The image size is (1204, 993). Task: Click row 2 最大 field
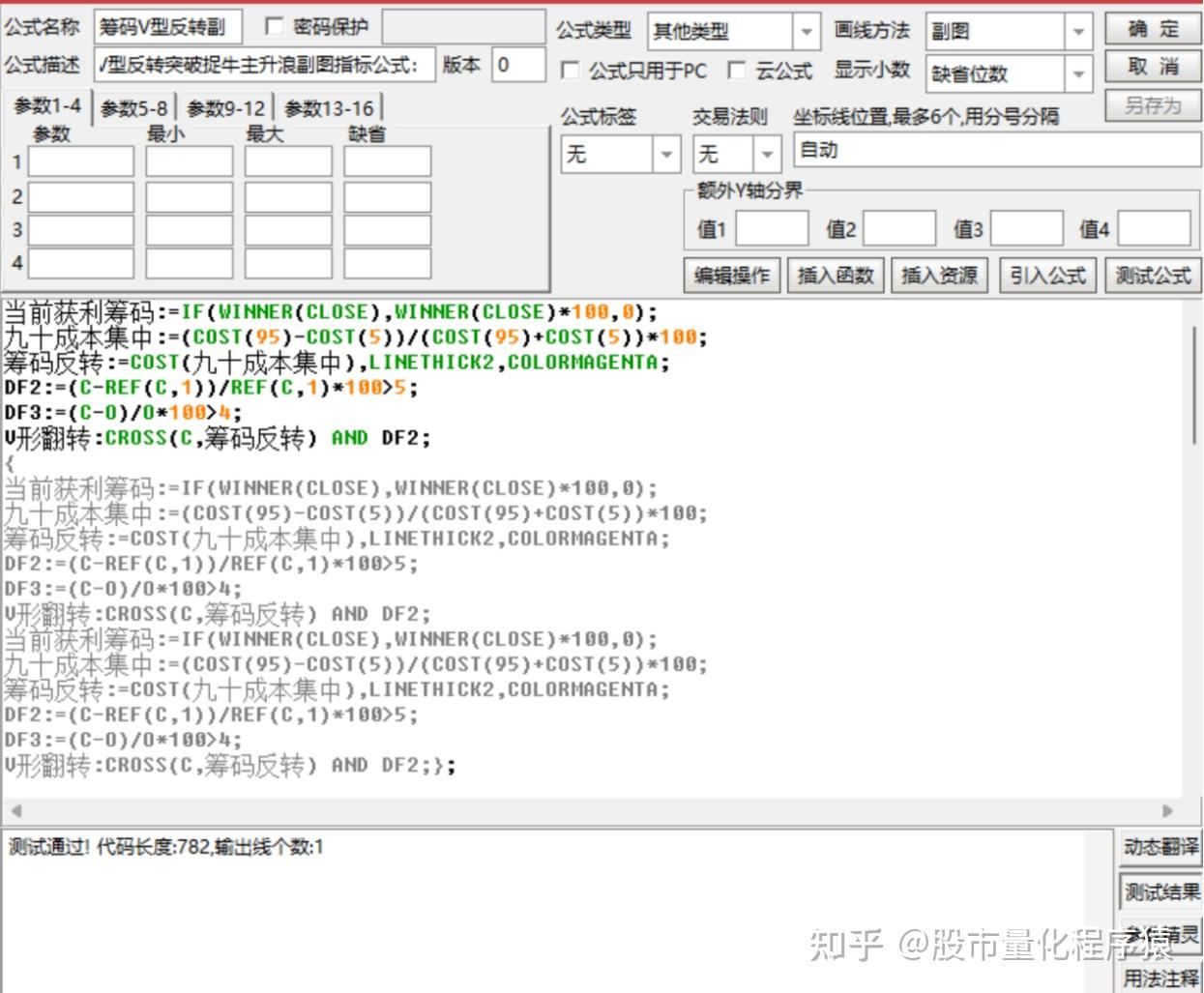[288, 196]
